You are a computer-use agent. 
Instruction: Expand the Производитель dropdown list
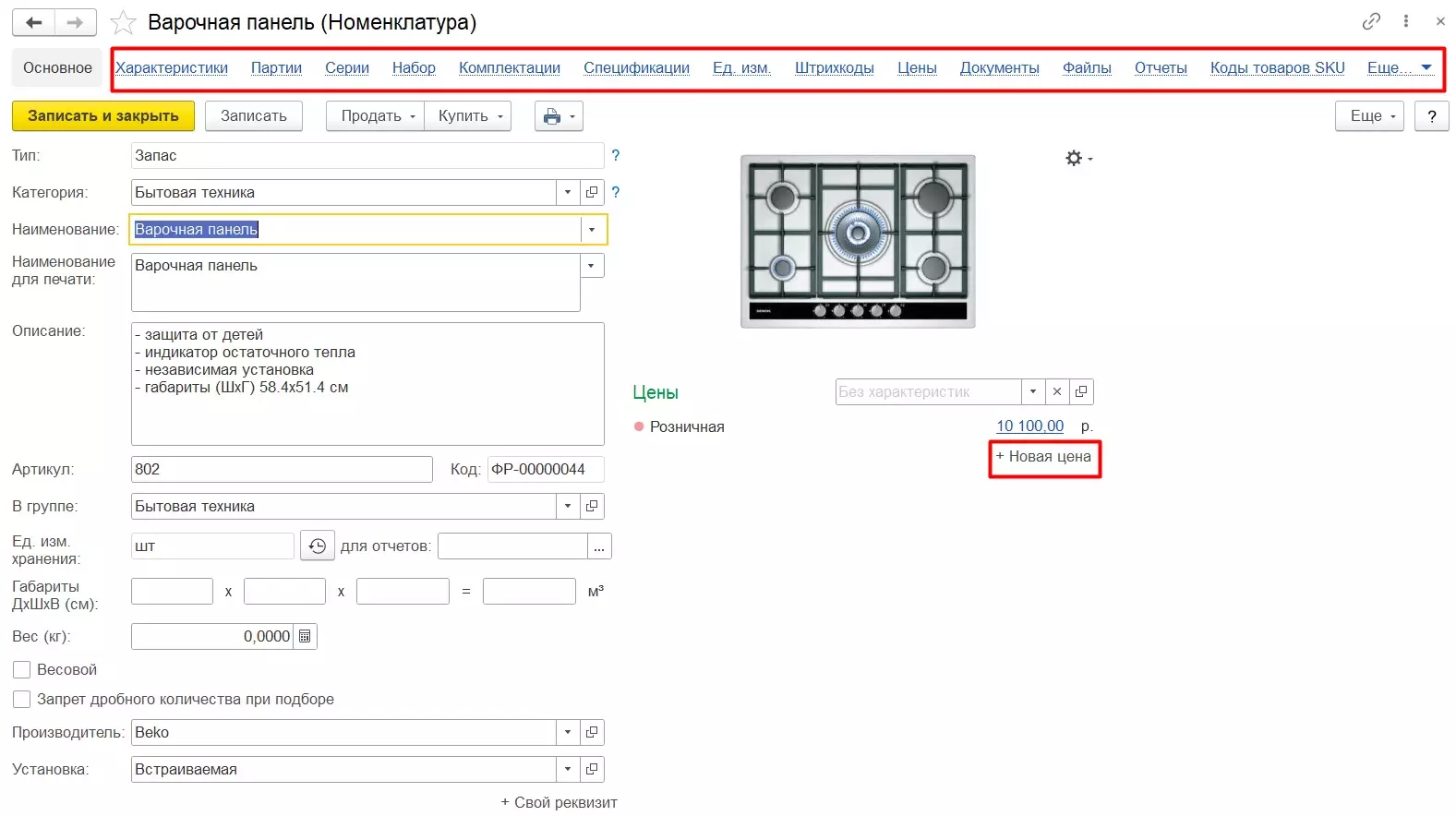point(568,732)
